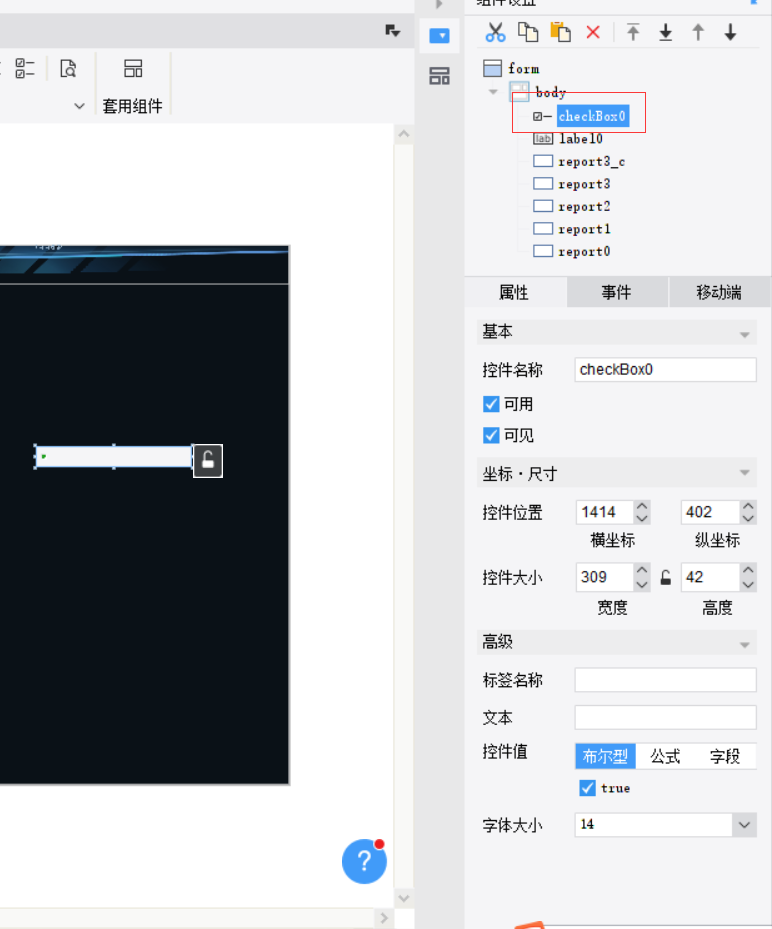Move component up one level

click(x=698, y=32)
